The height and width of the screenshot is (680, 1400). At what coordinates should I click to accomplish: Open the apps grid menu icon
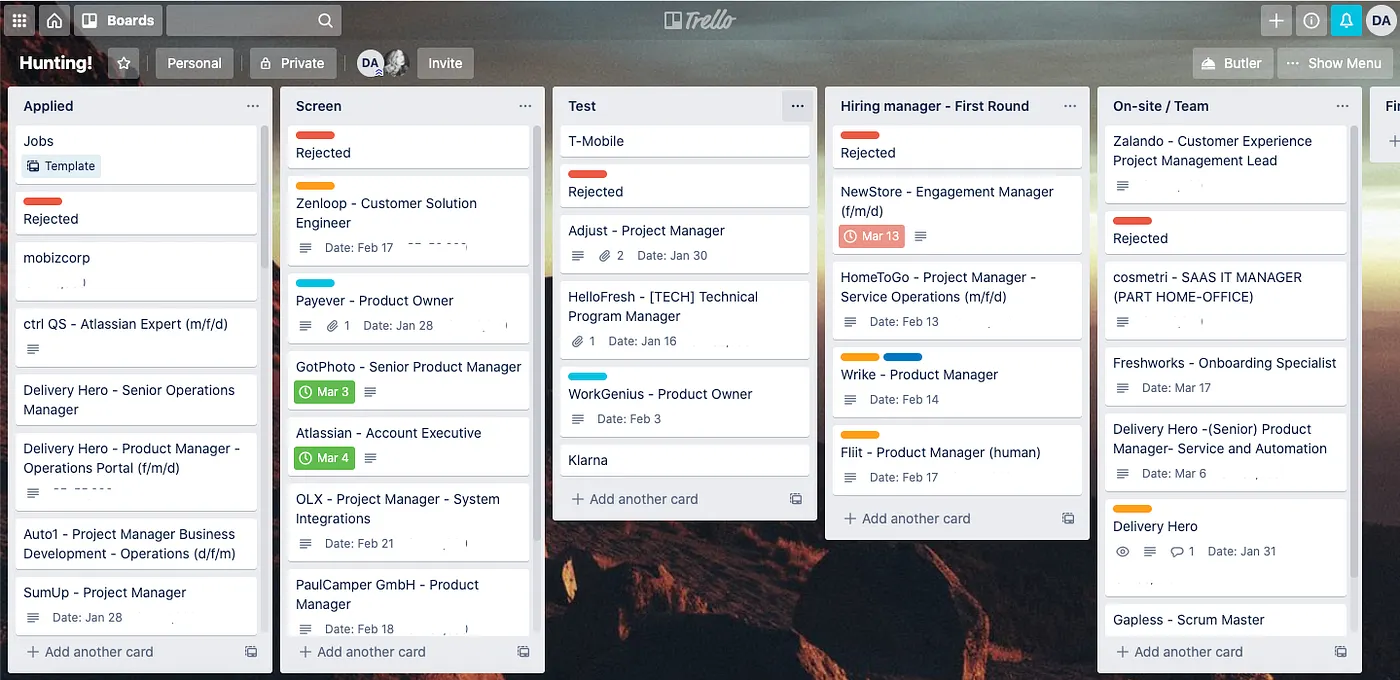[19, 20]
